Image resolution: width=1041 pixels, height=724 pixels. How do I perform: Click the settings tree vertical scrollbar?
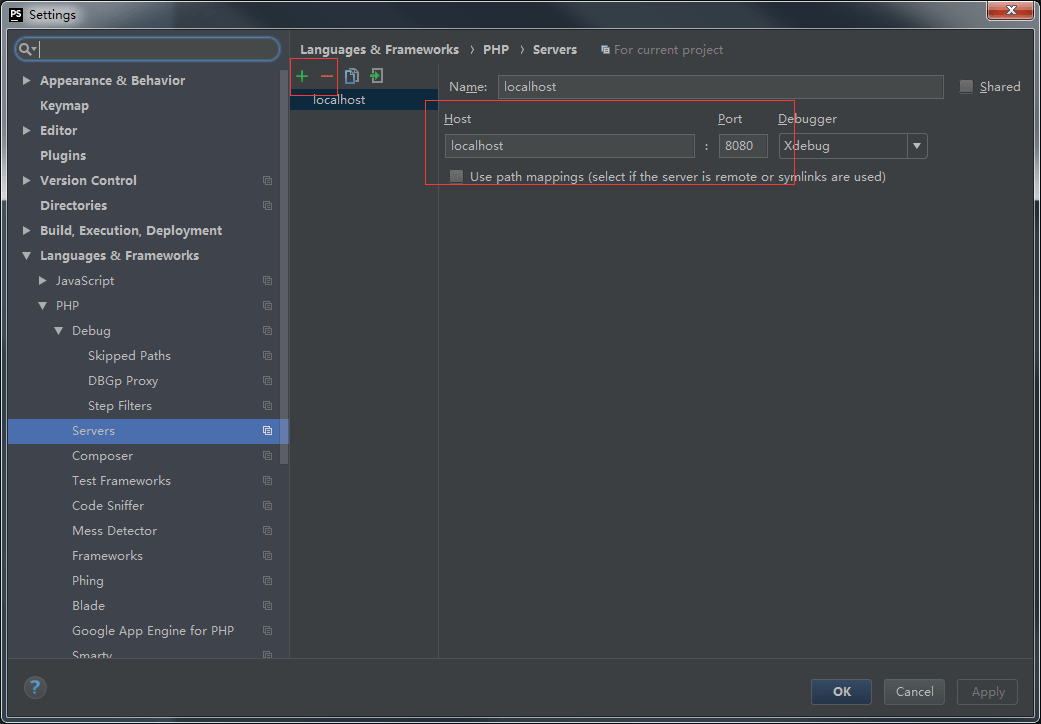(x=285, y=265)
